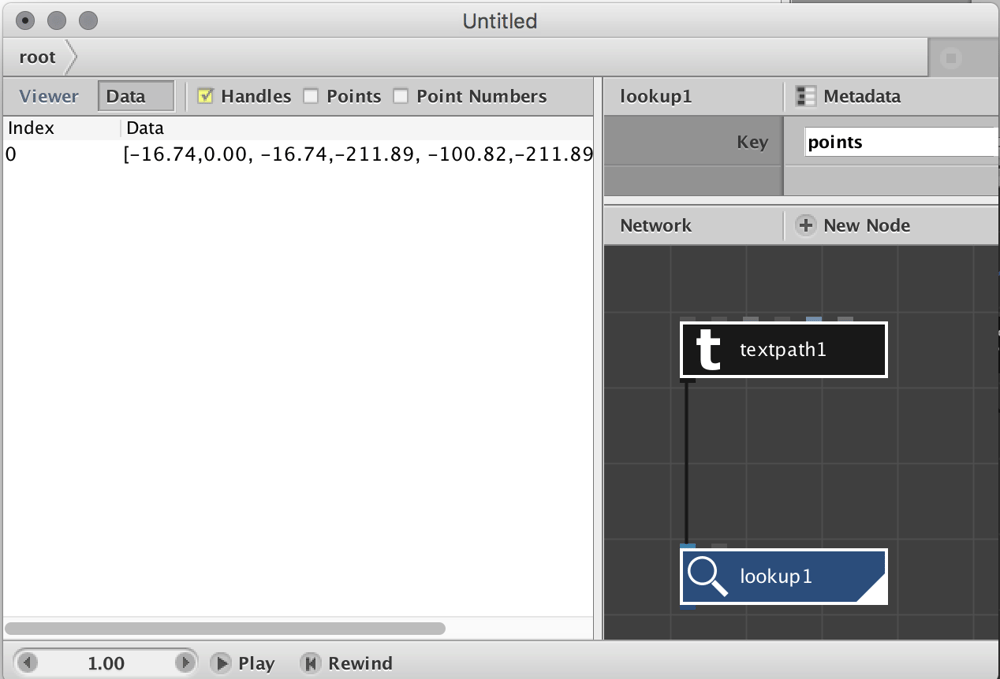Minimize the Untitled window
The width and height of the screenshot is (1000, 679).
[x=57, y=20]
